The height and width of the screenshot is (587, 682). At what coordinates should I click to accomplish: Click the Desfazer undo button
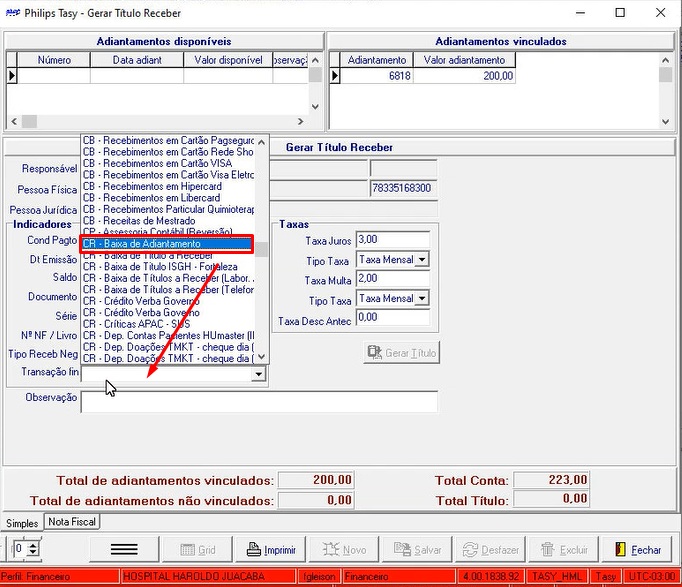coord(490,550)
